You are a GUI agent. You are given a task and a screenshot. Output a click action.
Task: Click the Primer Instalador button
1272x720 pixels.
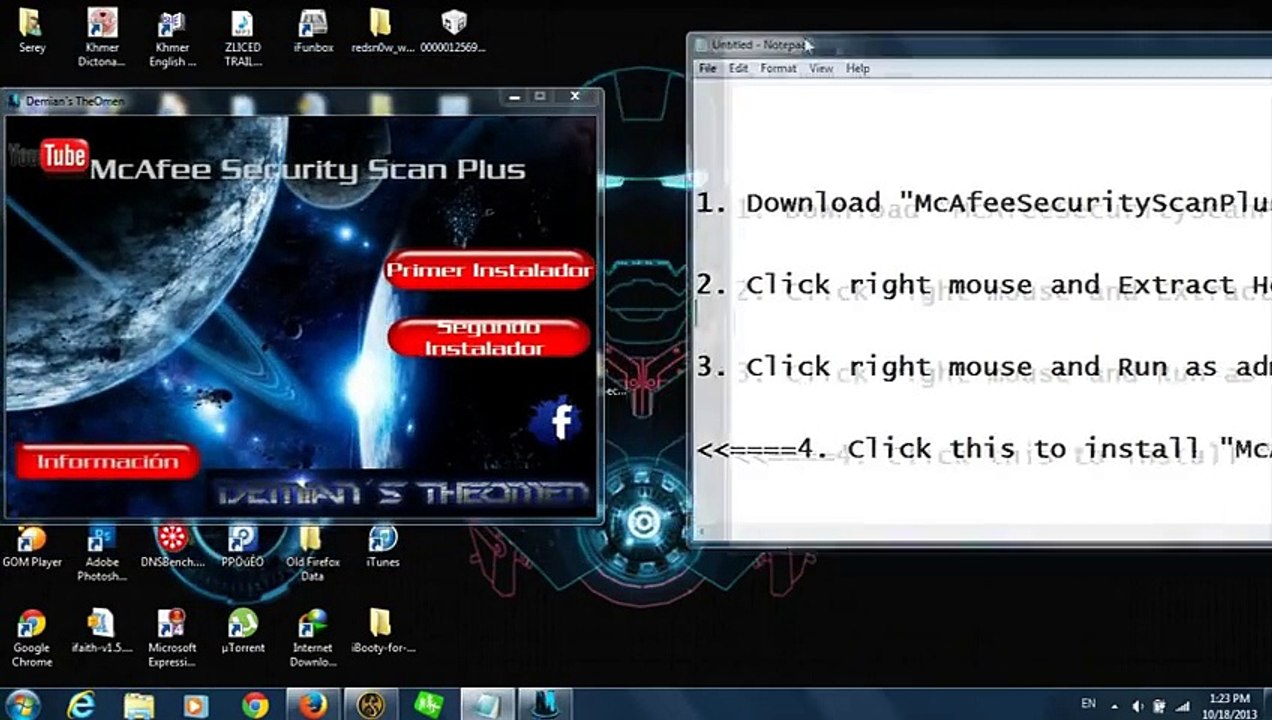[489, 271]
